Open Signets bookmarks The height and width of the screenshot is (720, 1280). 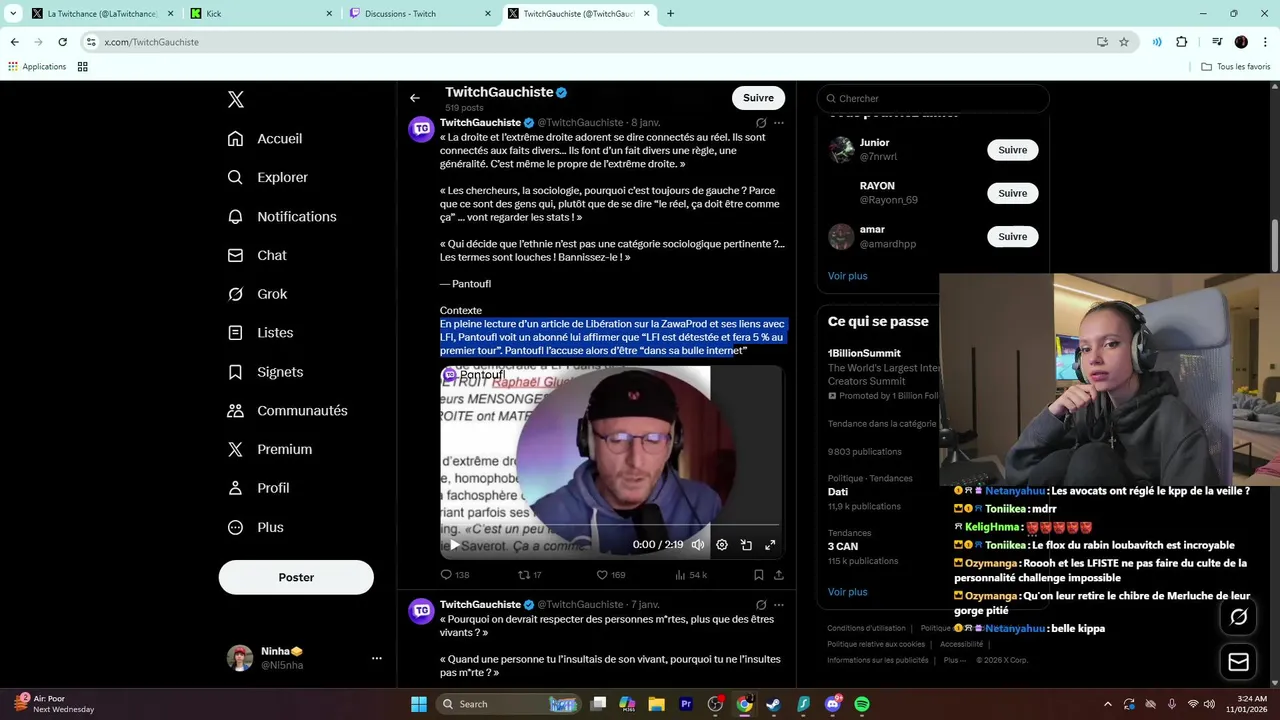pyautogui.click(x=265, y=372)
